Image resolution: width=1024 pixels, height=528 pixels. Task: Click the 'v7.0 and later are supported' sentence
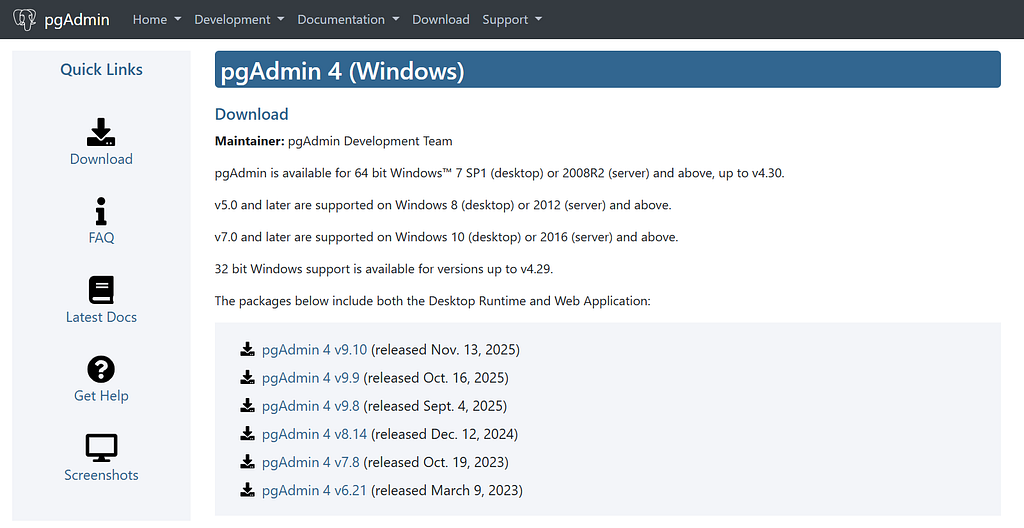447,237
